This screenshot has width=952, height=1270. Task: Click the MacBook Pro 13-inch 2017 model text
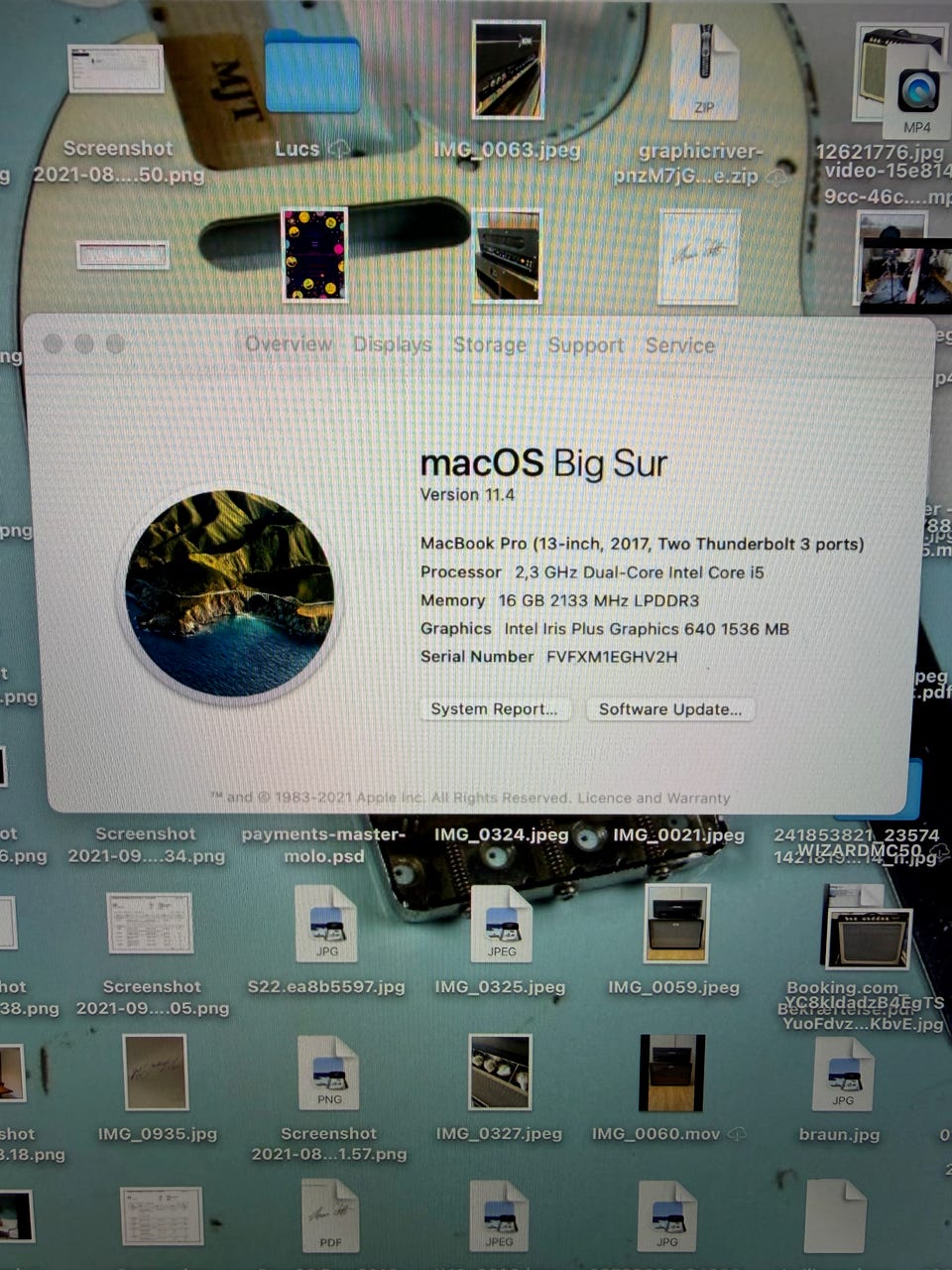tap(642, 544)
